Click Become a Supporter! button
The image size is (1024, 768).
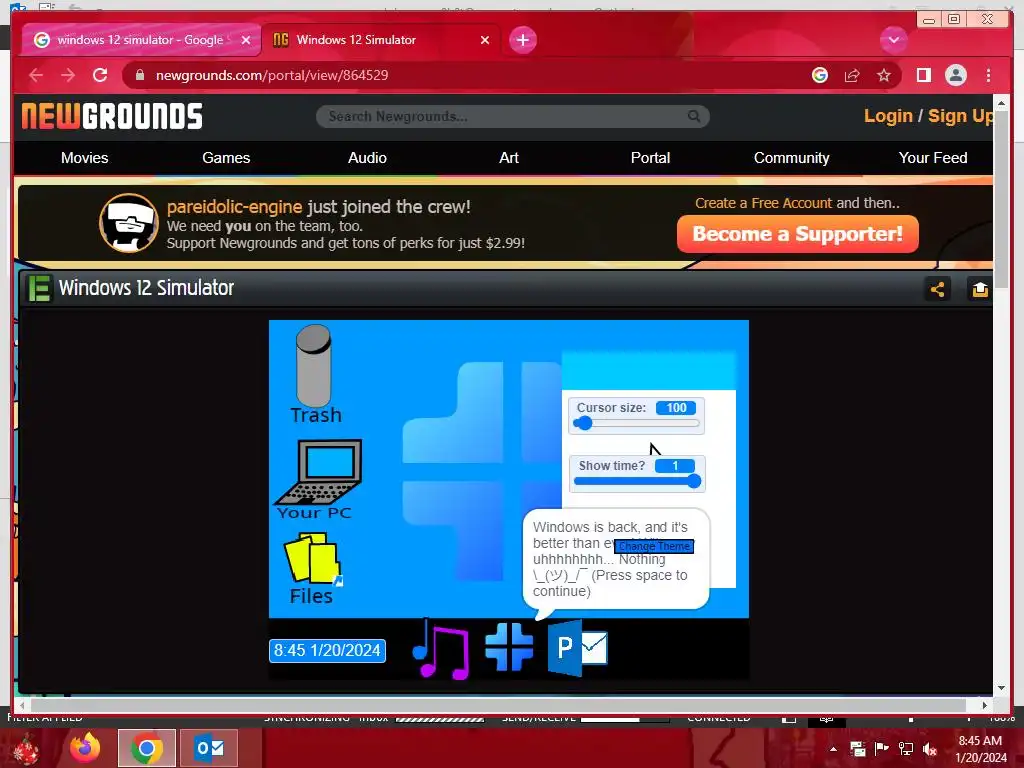click(797, 234)
